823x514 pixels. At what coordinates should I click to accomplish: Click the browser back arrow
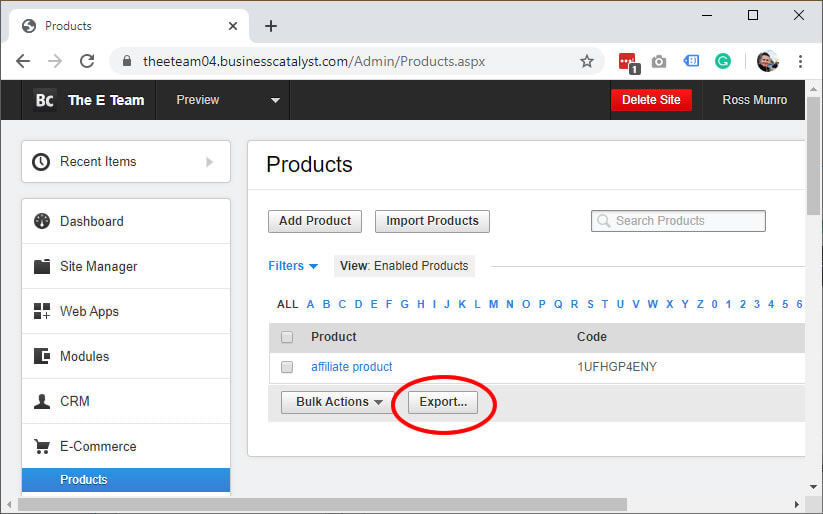[23, 61]
